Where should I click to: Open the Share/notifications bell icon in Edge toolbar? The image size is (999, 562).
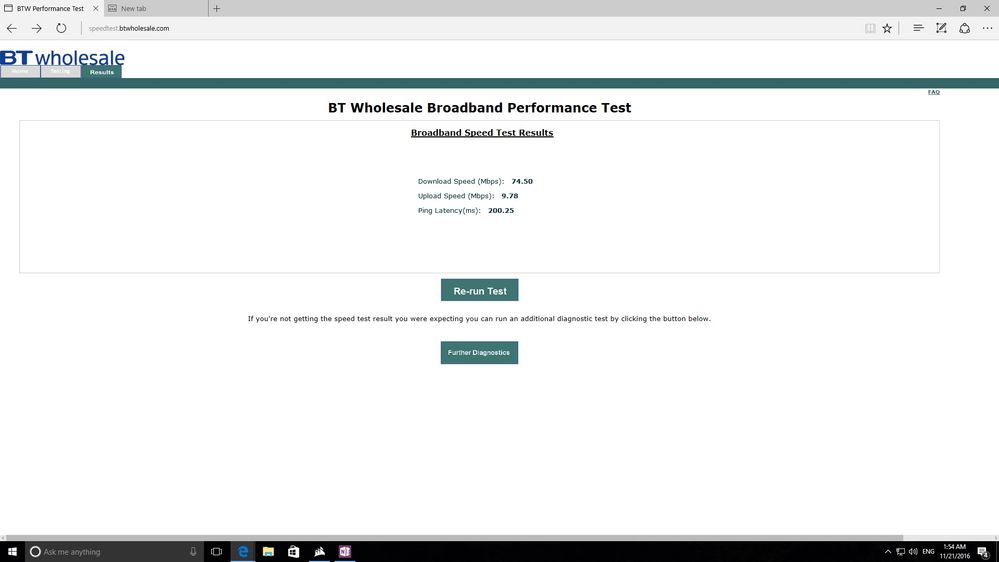[x=965, y=28]
